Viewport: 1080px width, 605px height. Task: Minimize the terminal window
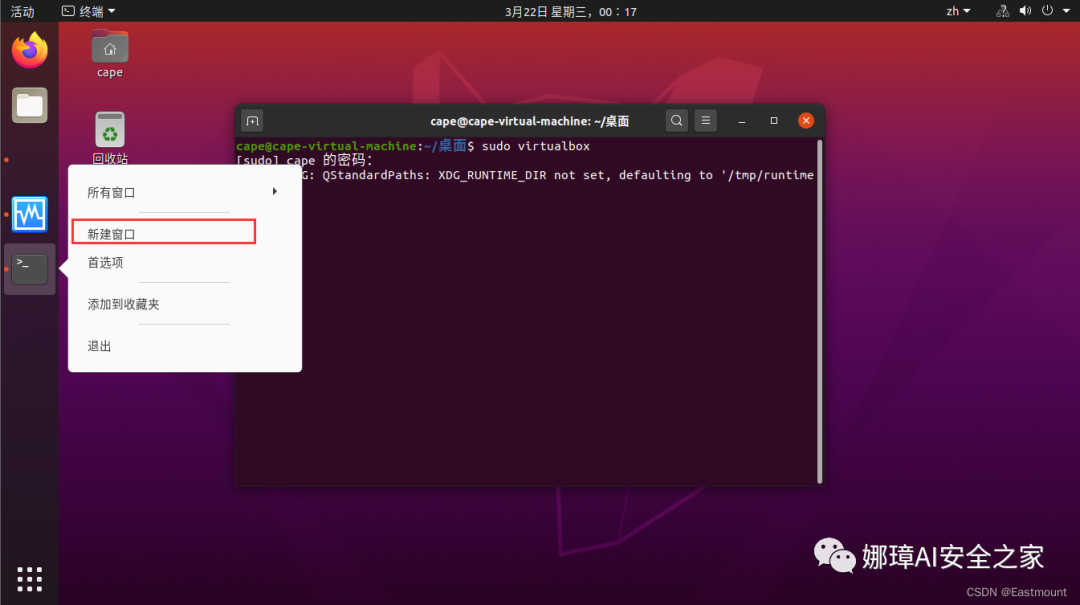coord(742,121)
